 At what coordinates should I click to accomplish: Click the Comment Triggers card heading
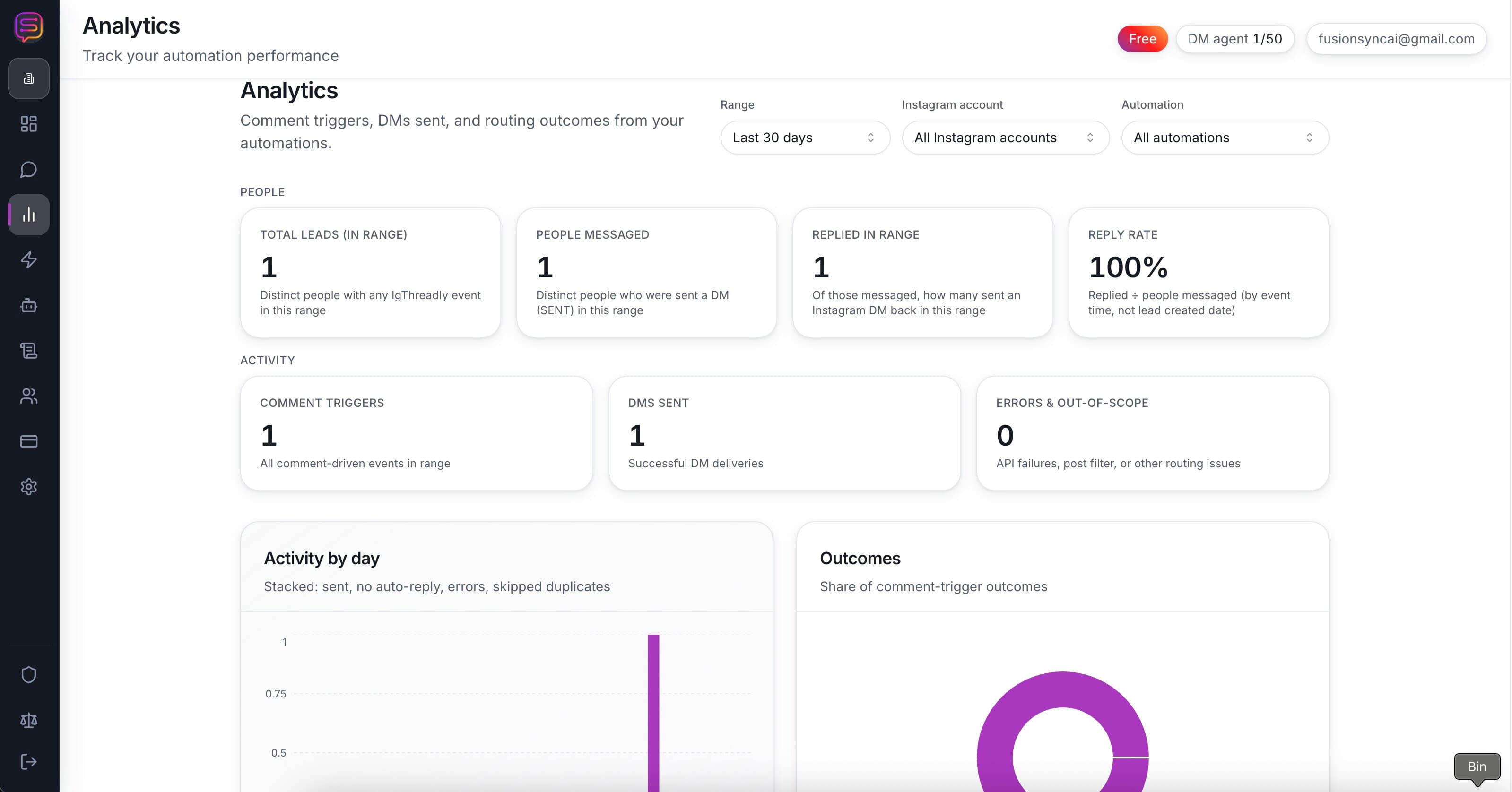click(322, 403)
